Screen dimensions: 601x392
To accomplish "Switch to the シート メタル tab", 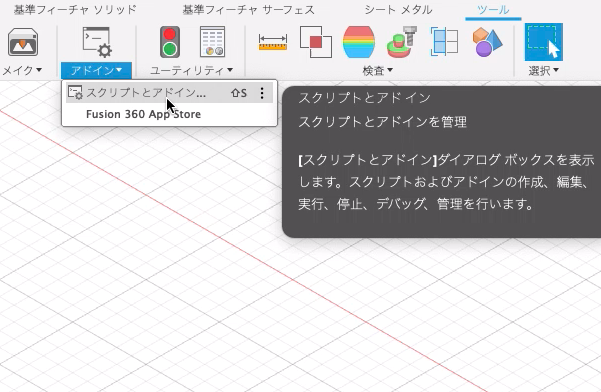I will pos(399,10).
